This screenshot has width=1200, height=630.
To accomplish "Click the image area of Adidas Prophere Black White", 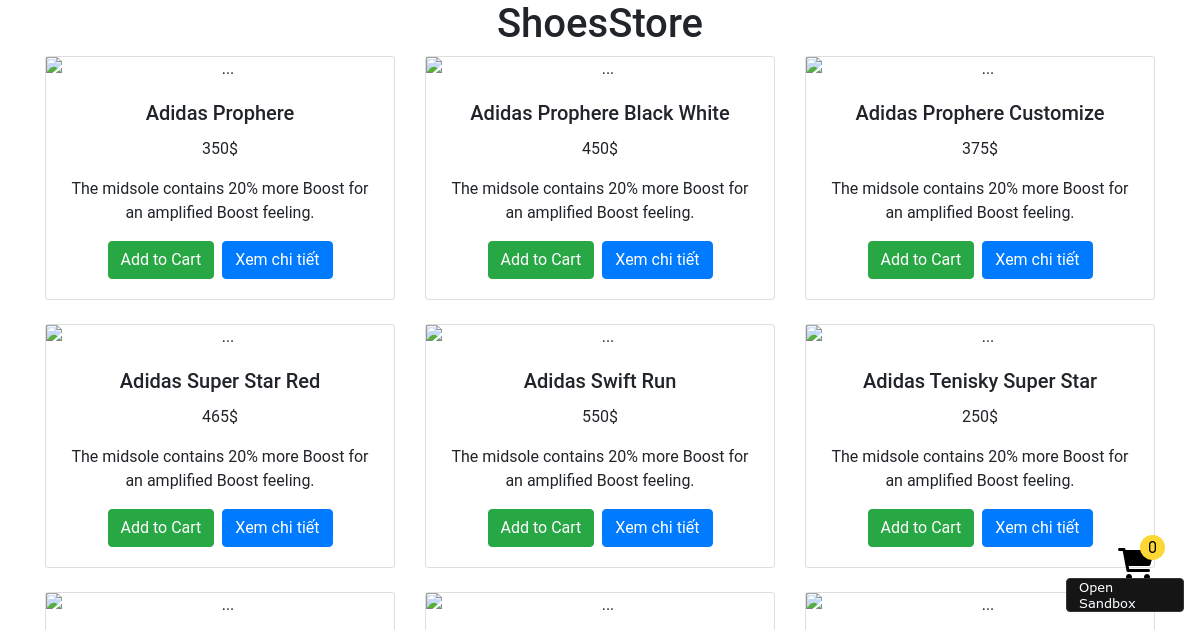I will pyautogui.click(x=600, y=68).
